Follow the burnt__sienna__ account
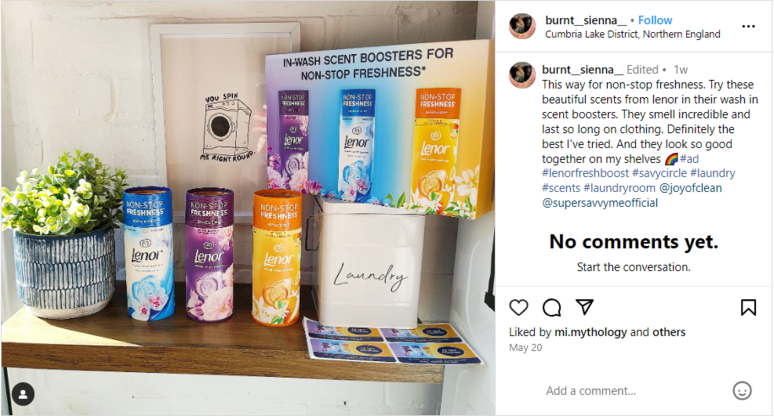 tap(655, 20)
